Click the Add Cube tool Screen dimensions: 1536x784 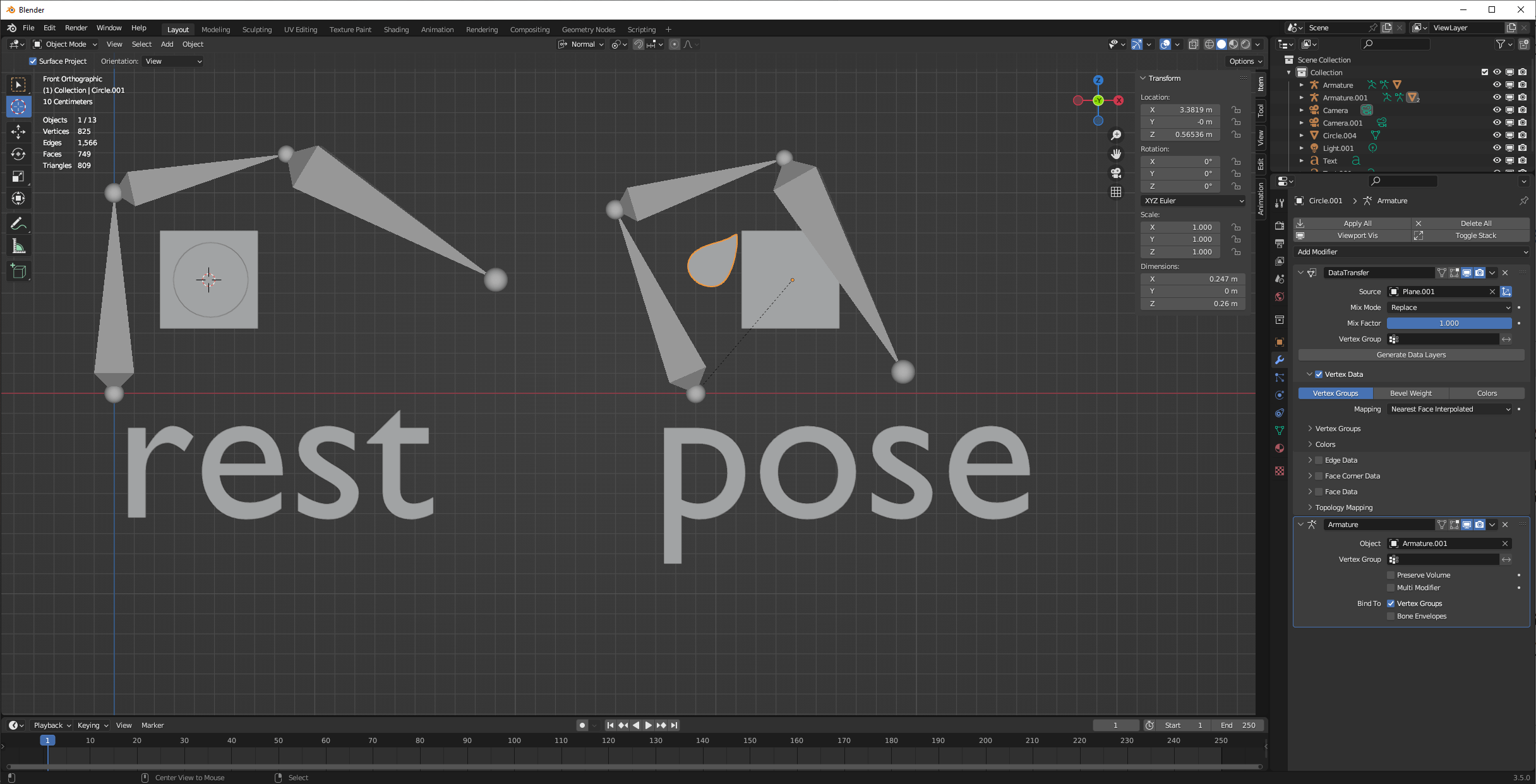tap(18, 271)
